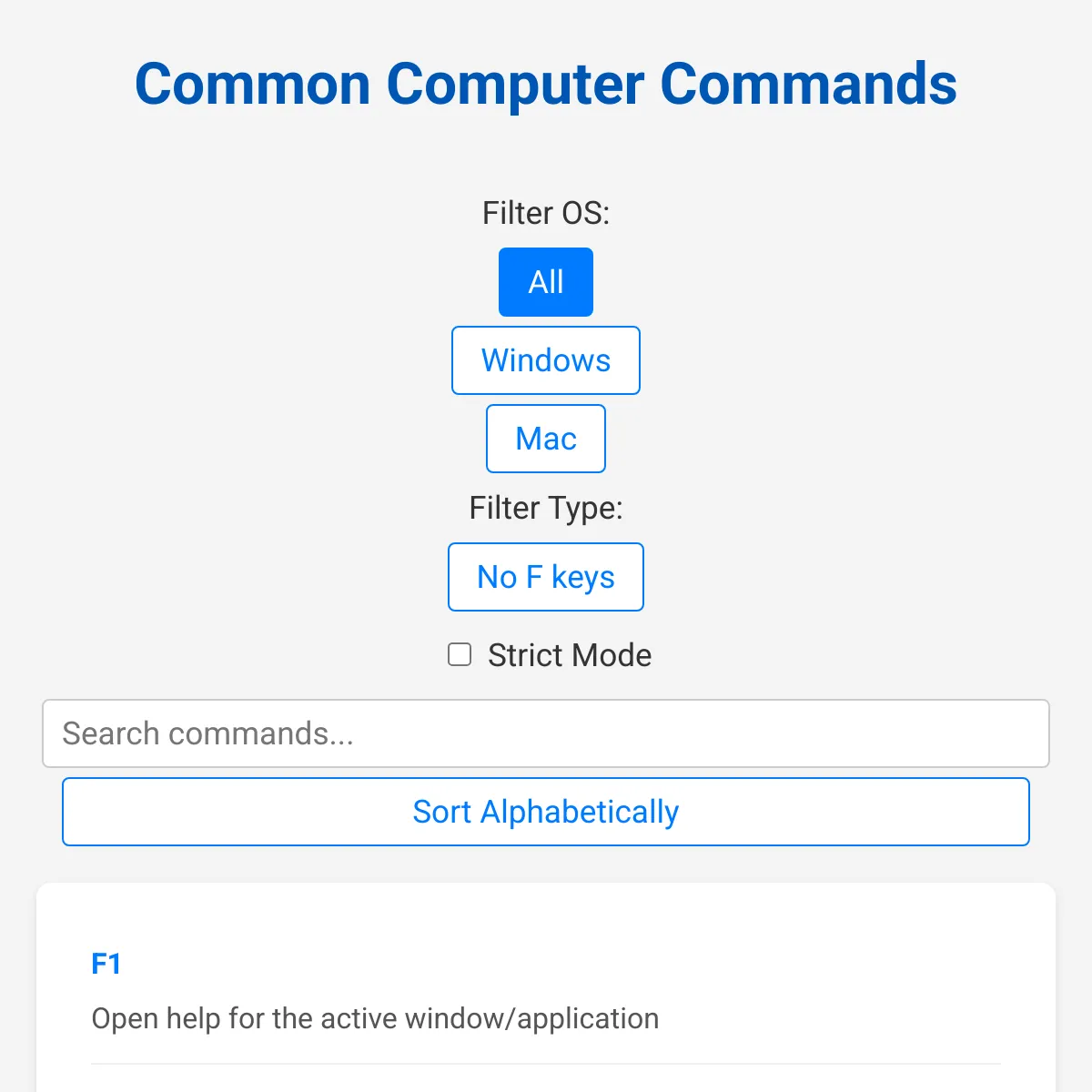Click the divider line below the F1 description
This screenshot has width=1092, height=1092.
point(546,1064)
